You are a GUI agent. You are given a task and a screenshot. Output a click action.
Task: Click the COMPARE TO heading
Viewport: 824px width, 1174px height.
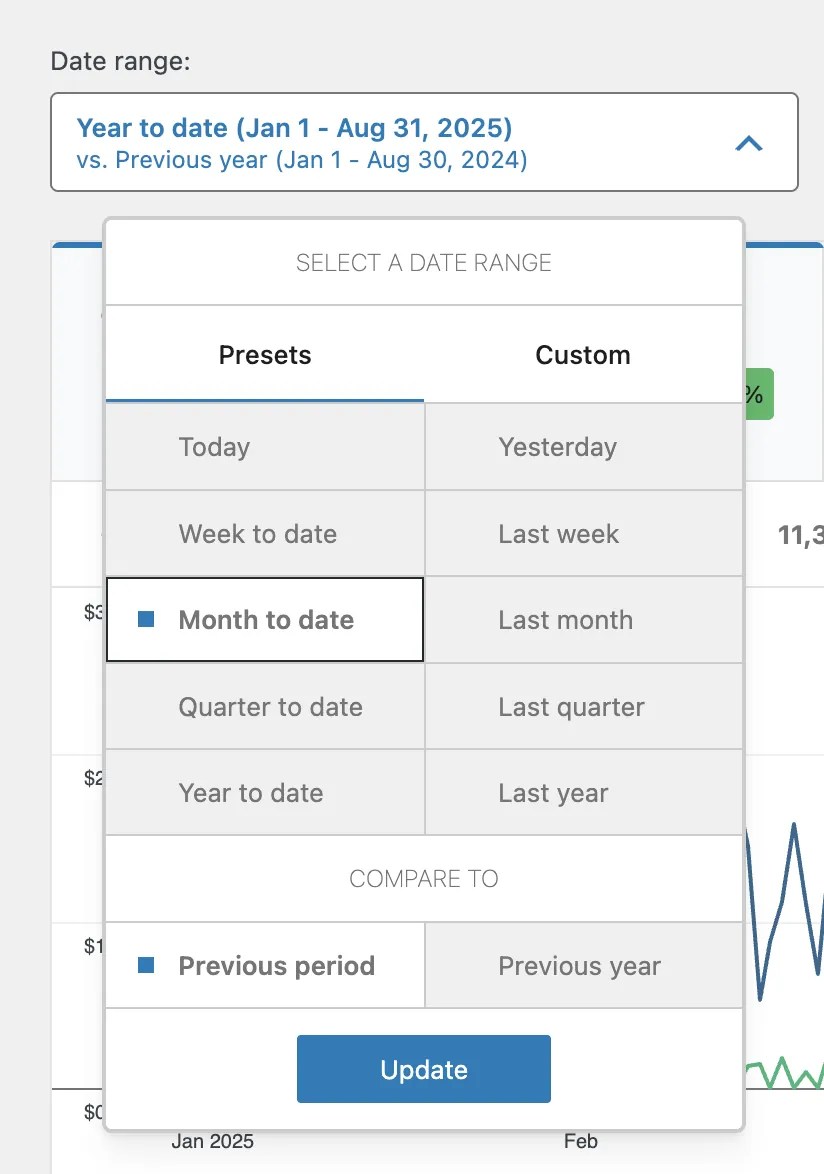(x=424, y=878)
